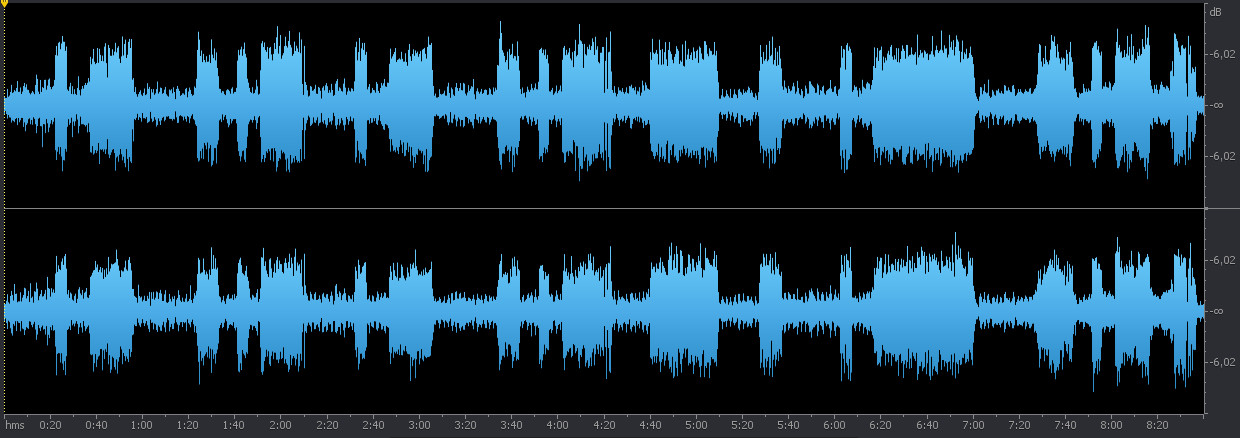The width and height of the screenshot is (1240, 438).
Task: Select the 2:40 ruler label
Action: point(373,424)
